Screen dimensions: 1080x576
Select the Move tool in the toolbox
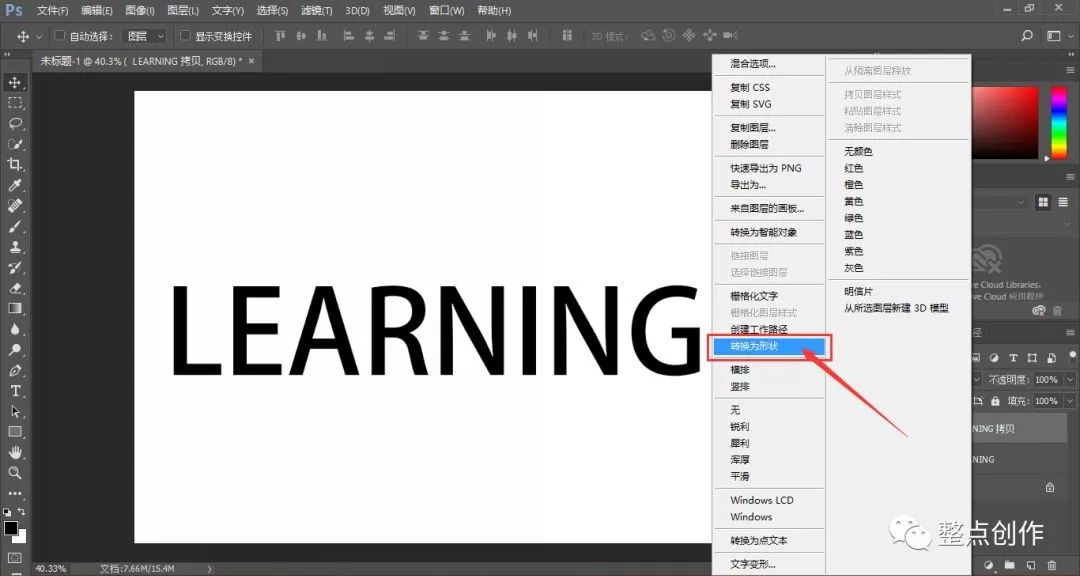[x=14, y=83]
